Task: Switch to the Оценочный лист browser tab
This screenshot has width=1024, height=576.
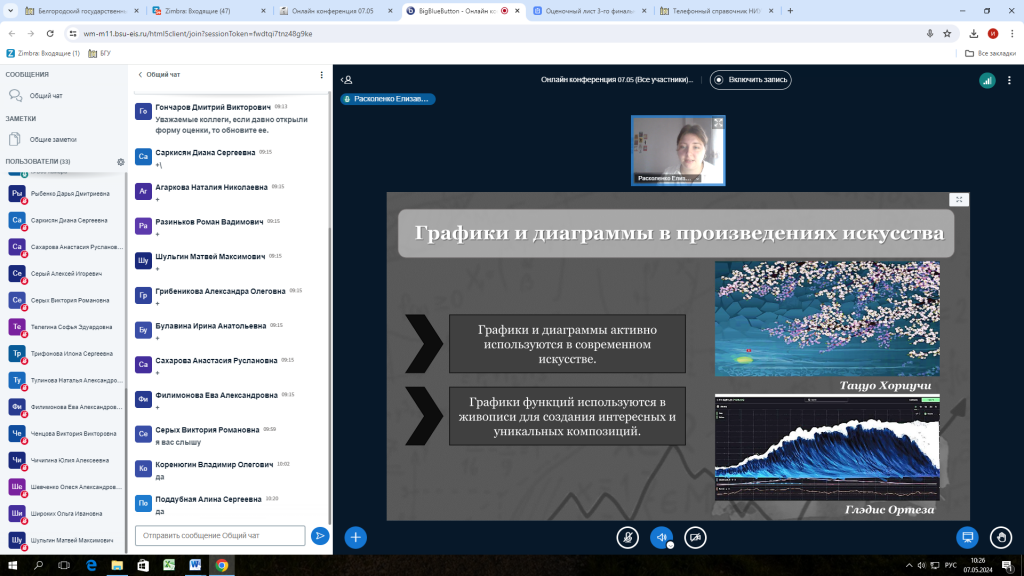Action: pyautogui.click(x=589, y=11)
